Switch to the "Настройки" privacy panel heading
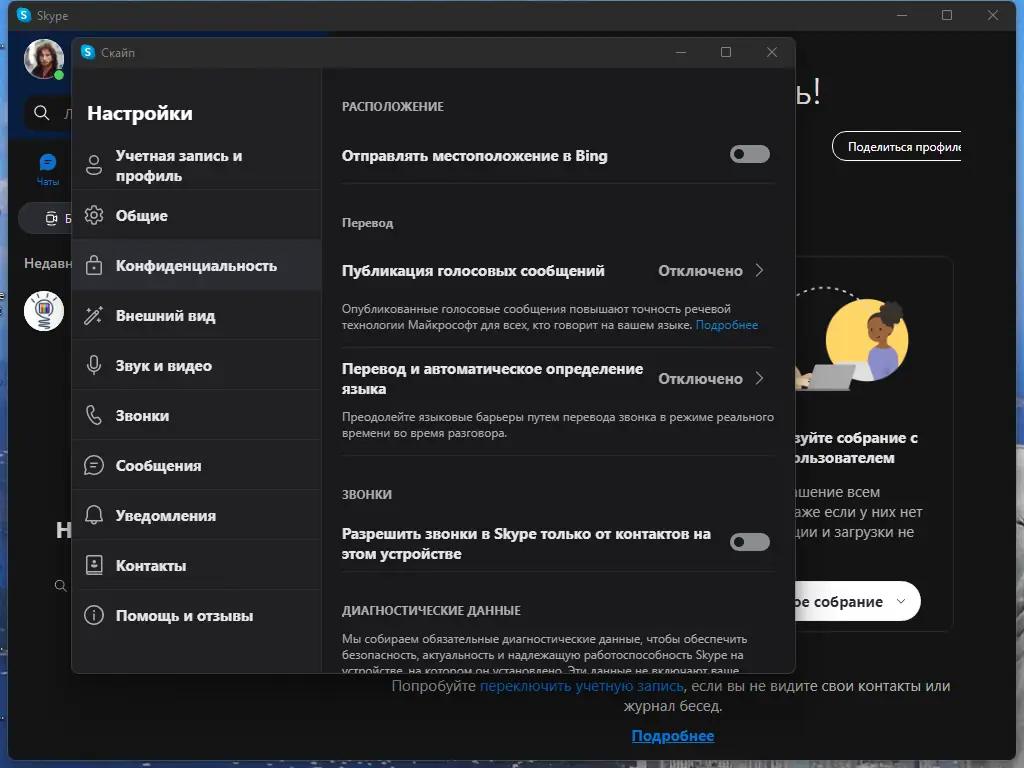Image resolution: width=1024 pixels, height=768 pixels. [x=138, y=114]
